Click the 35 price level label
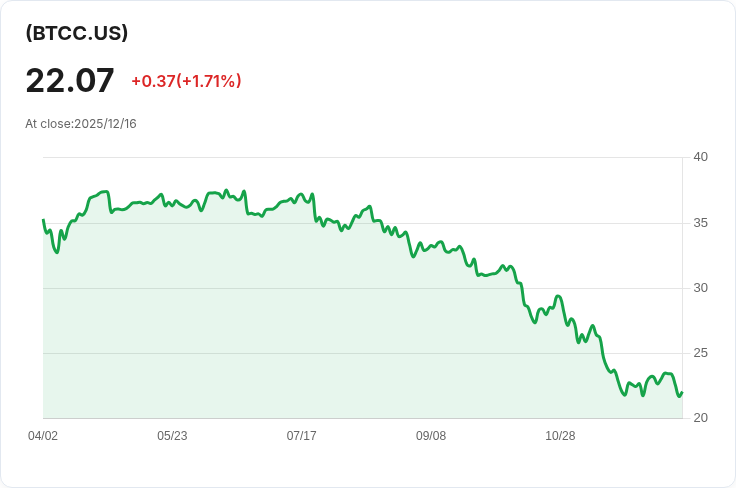This screenshot has width=736, height=488. [x=700, y=222]
